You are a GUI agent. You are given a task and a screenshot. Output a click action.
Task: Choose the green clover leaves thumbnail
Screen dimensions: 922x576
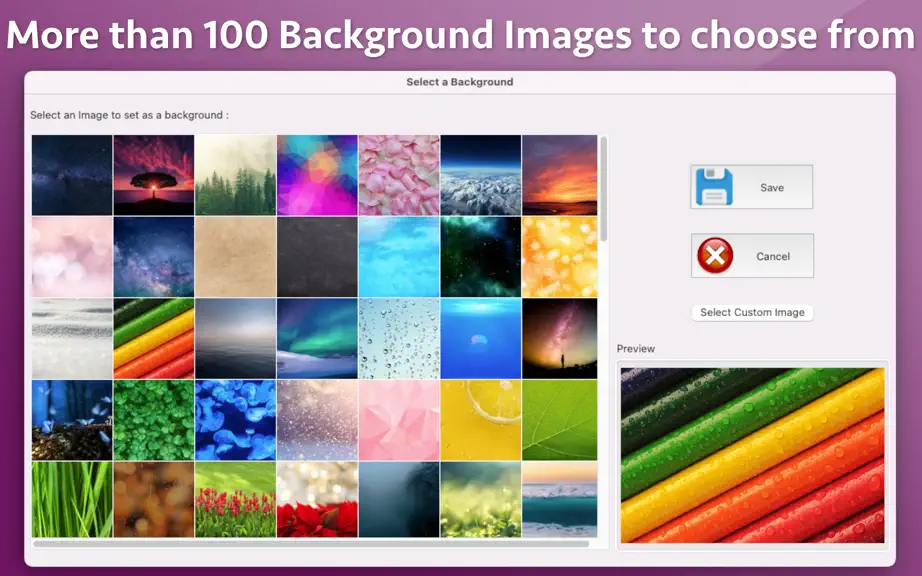click(153, 420)
